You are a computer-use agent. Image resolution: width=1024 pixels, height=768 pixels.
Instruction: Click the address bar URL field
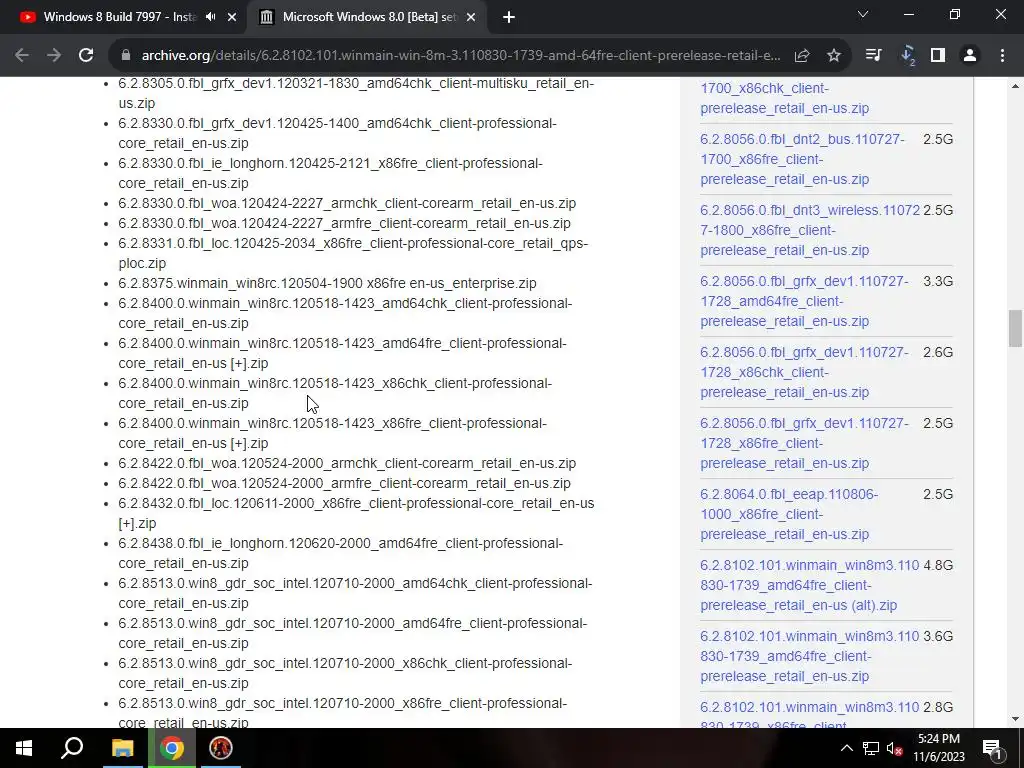point(460,56)
